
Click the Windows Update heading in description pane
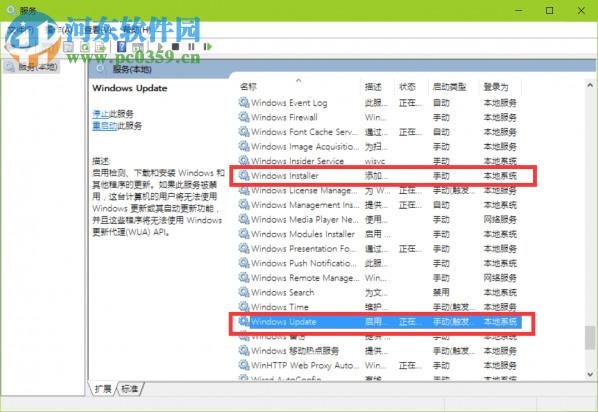tap(130, 88)
